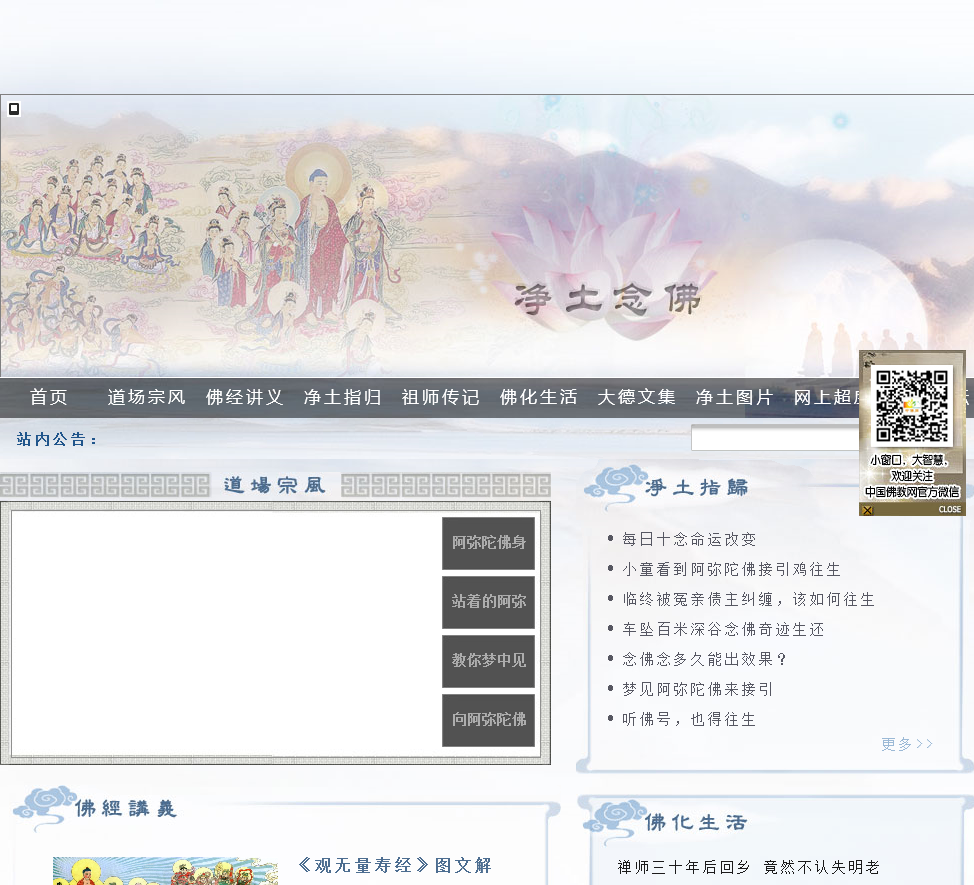The image size is (974, 885).
Task: Click the CLOSE label on QR popup
Action: (950, 510)
